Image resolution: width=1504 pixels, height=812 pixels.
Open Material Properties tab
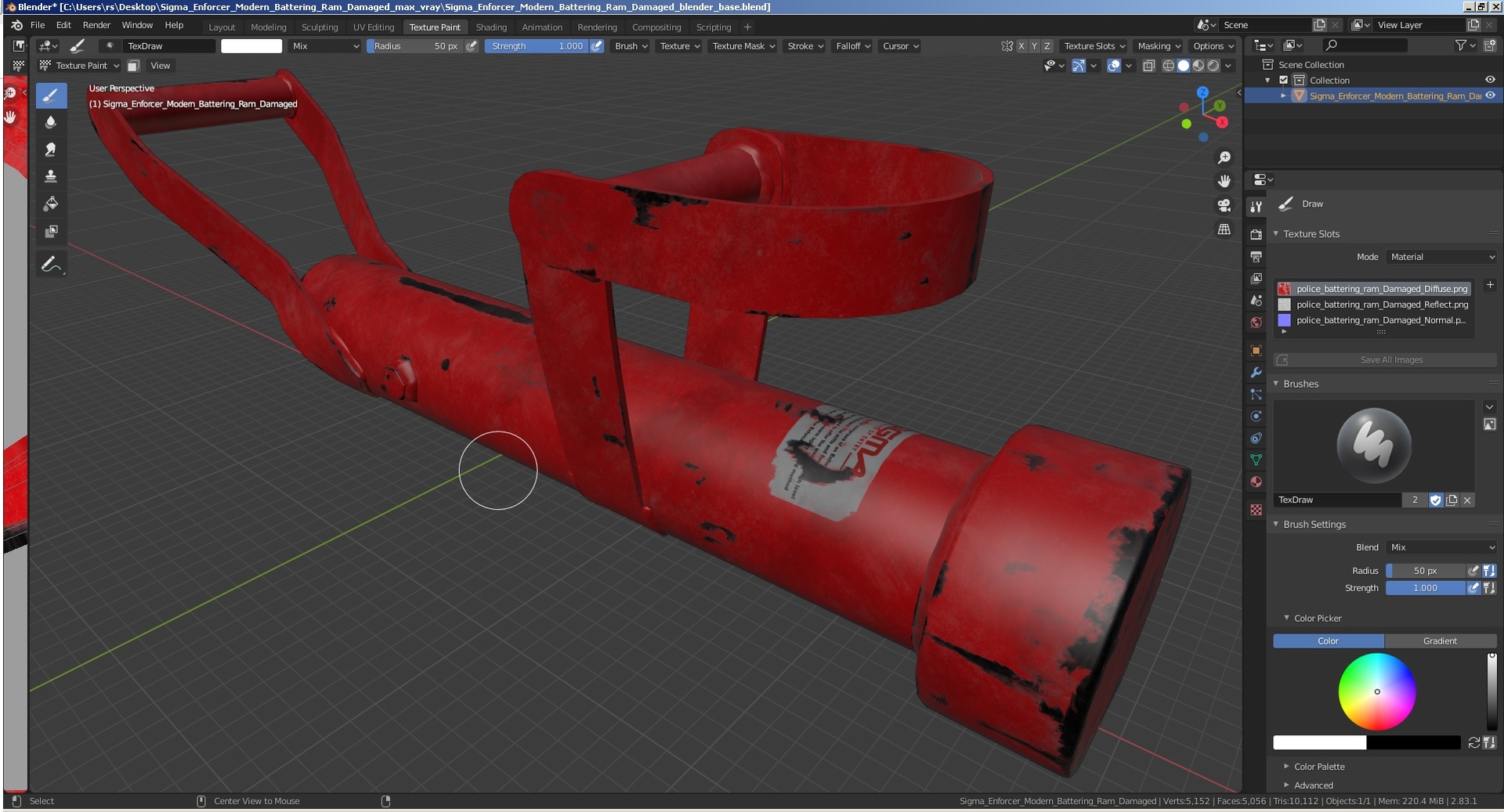[x=1256, y=482]
